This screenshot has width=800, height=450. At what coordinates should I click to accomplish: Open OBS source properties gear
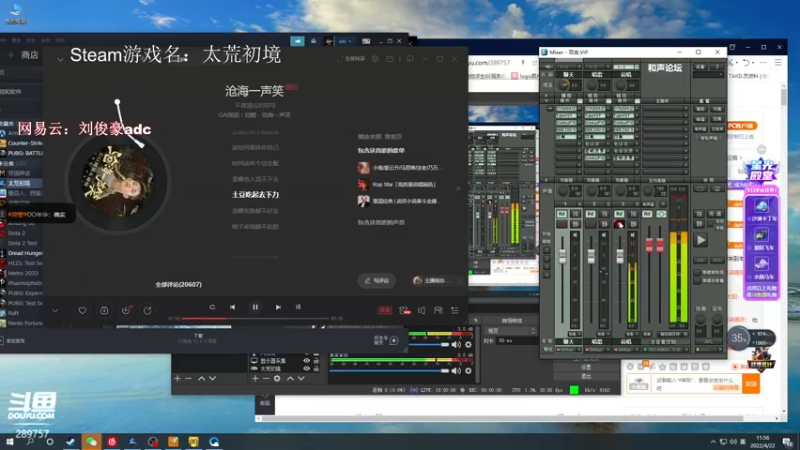click(277, 379)
